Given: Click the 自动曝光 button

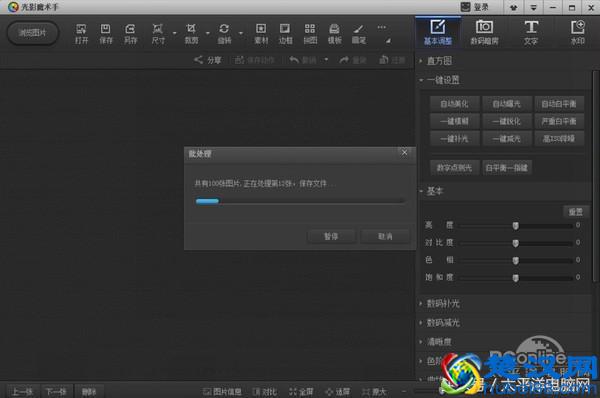Looking at the screenshot, I should click(x=507, y=104).
